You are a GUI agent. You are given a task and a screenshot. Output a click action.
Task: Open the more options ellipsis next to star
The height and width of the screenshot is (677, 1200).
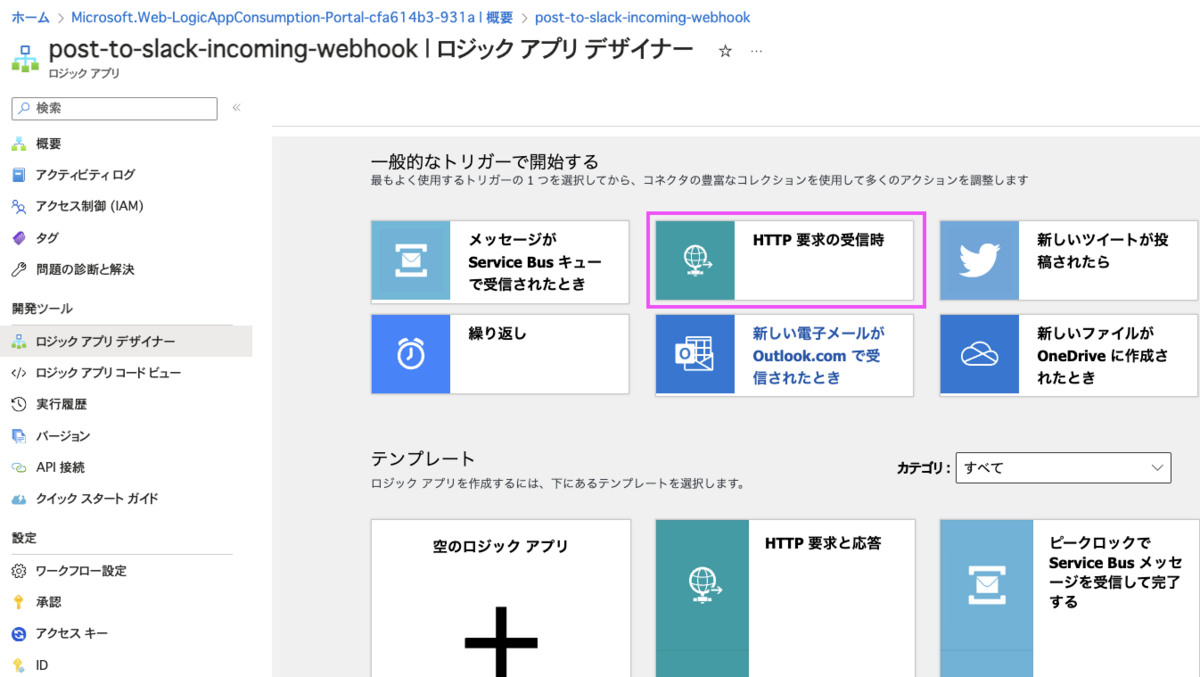[x=756, y=51]
